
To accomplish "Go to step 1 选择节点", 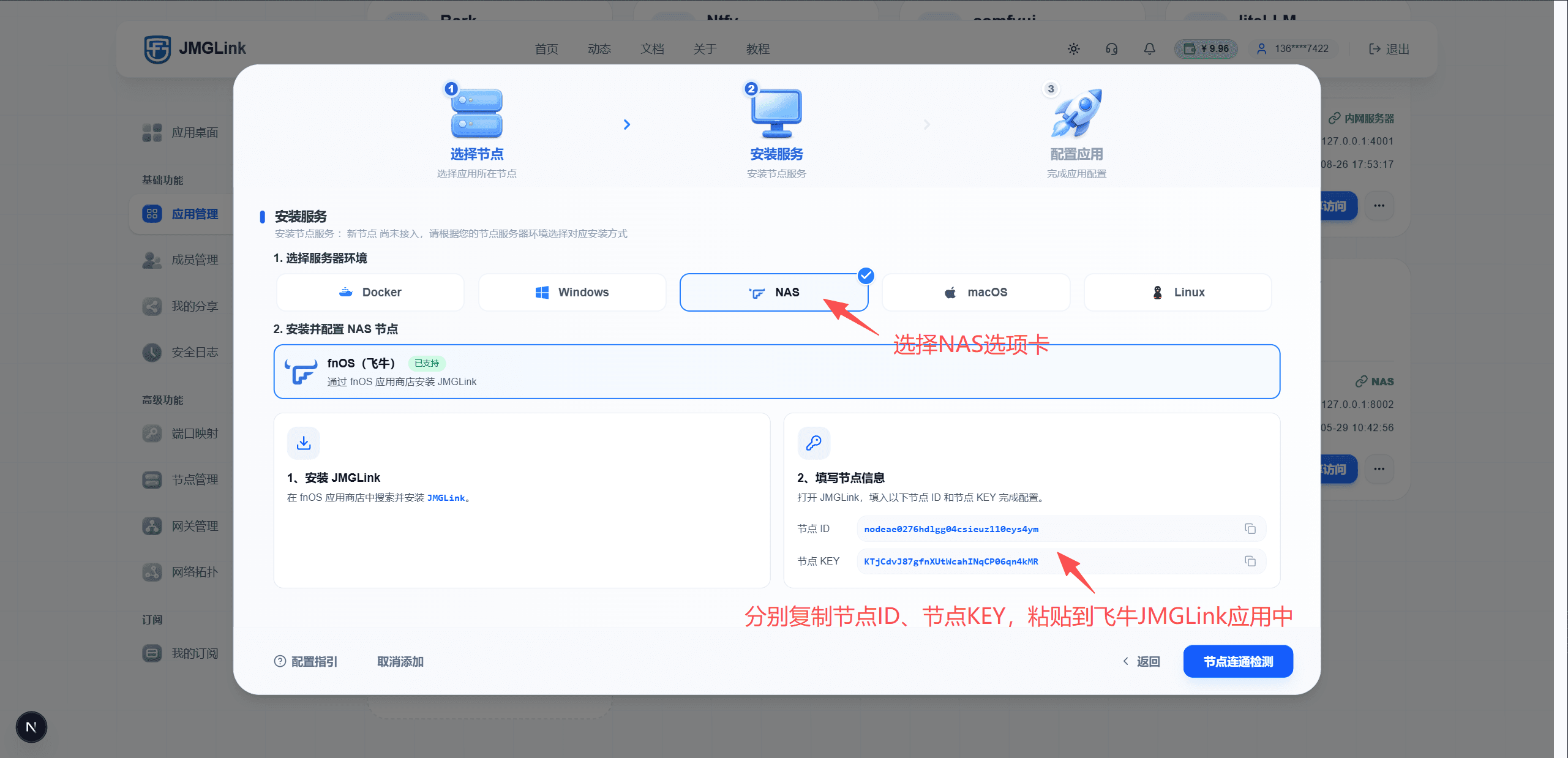I will point(477,130).
